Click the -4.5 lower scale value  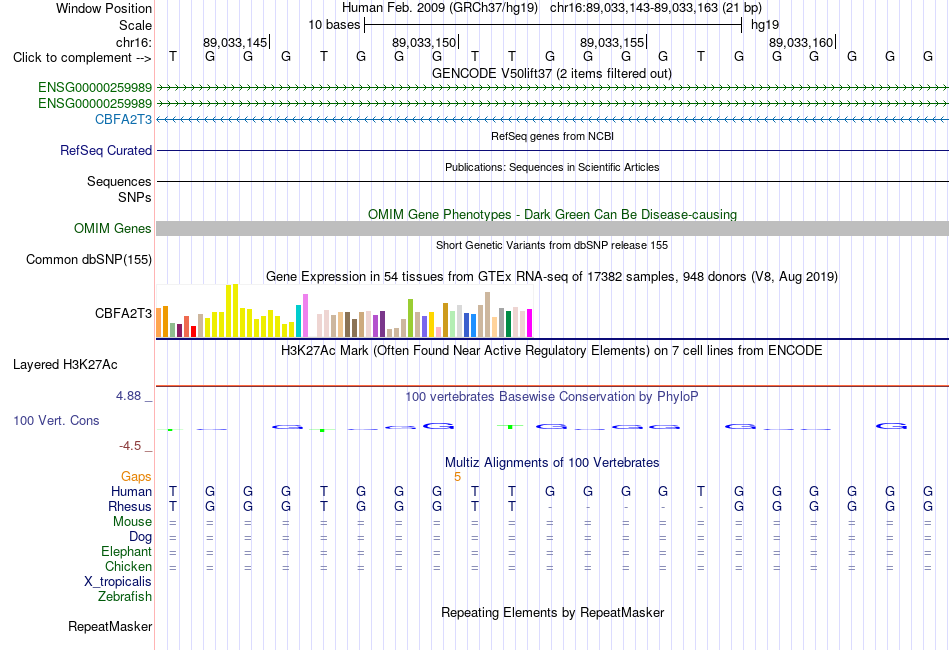click(130, 446)
